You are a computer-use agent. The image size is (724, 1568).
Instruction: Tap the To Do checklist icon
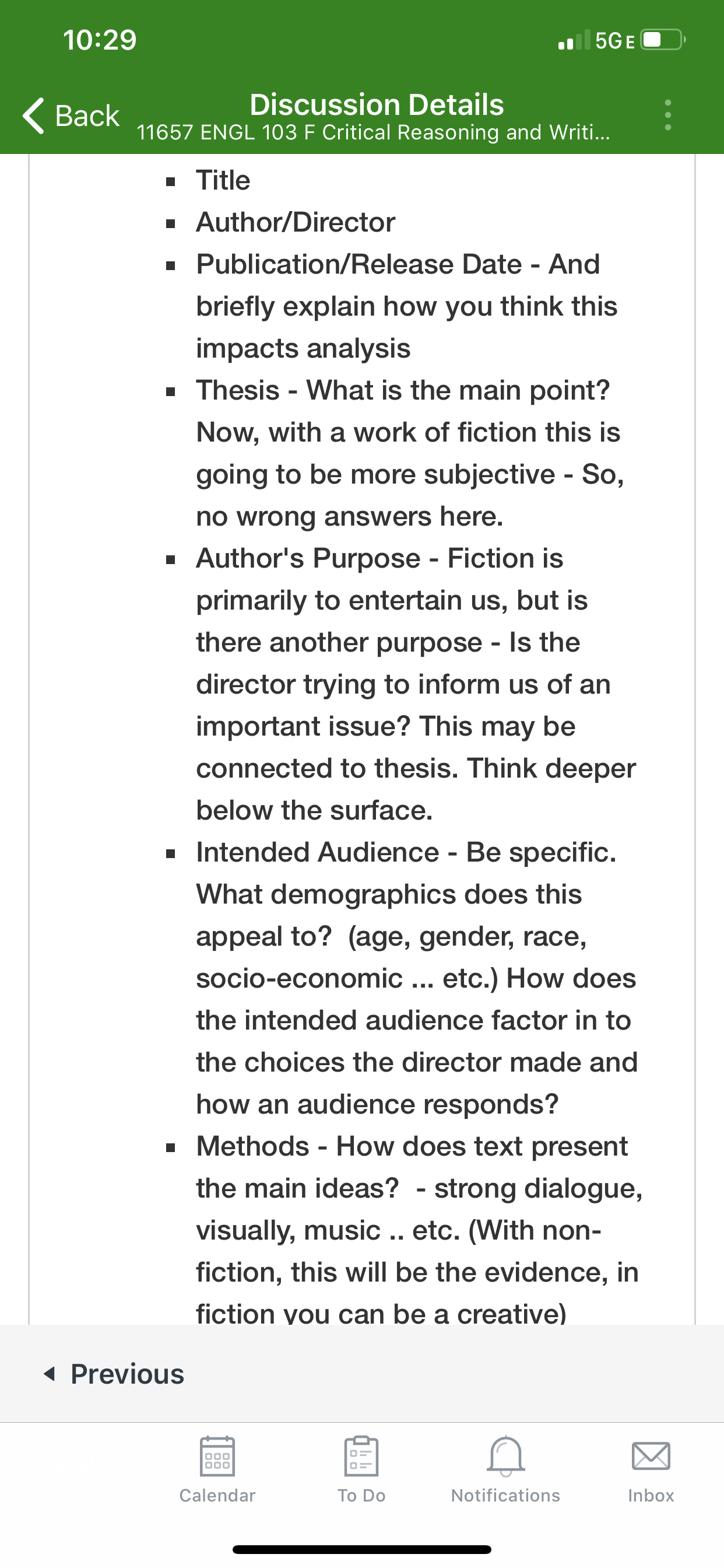coord(361,1456)
